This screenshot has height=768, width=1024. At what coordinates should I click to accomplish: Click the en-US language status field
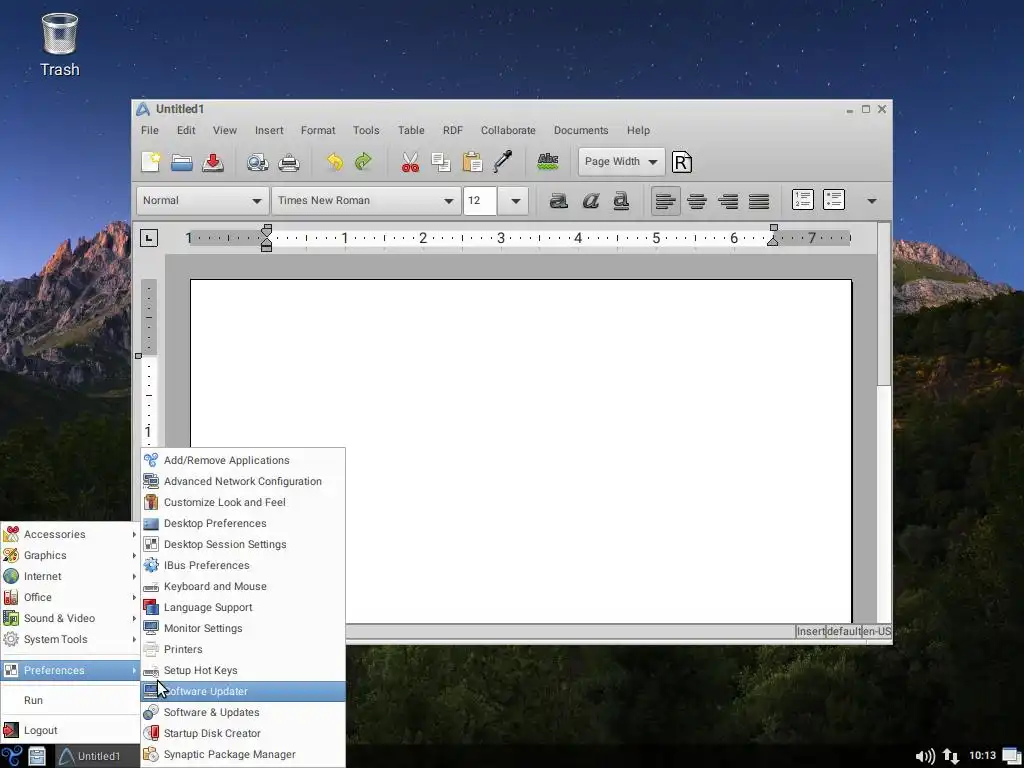[876, 632]
